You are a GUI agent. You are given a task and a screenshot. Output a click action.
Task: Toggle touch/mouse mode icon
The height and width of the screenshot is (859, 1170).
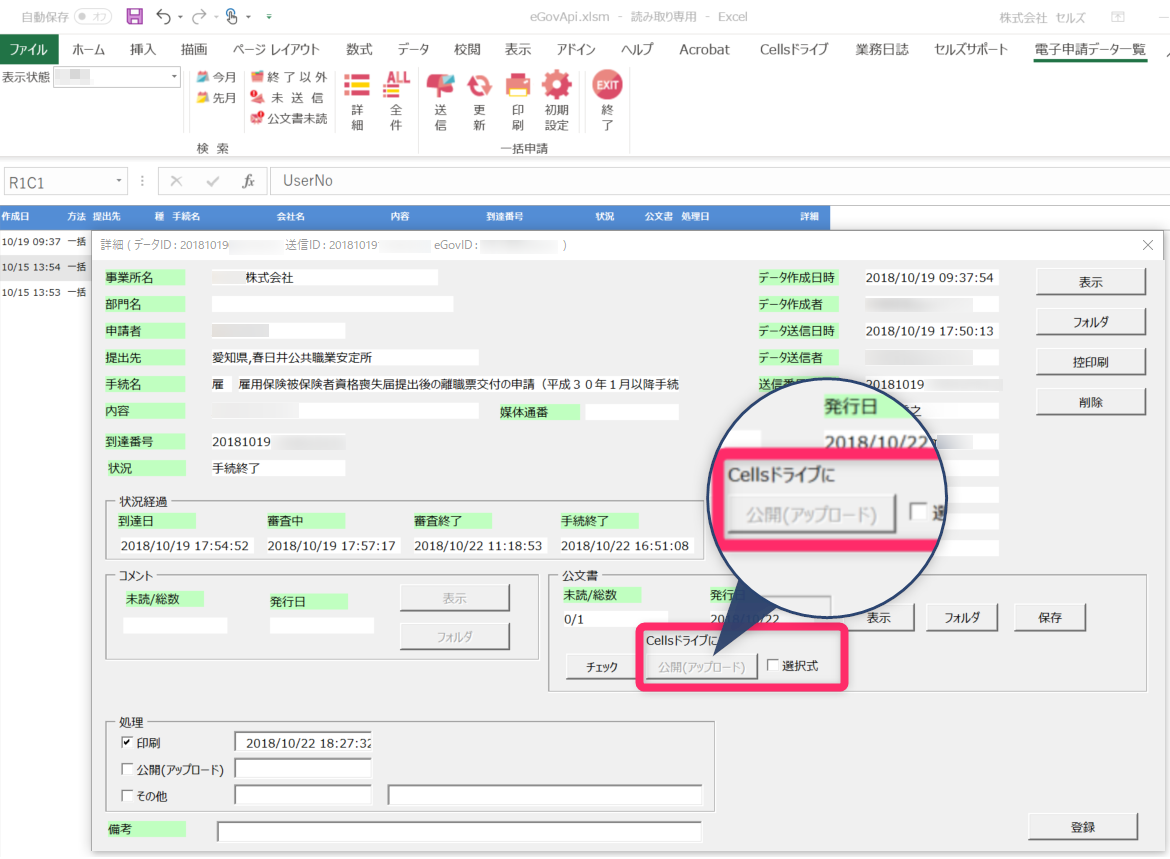231,16
